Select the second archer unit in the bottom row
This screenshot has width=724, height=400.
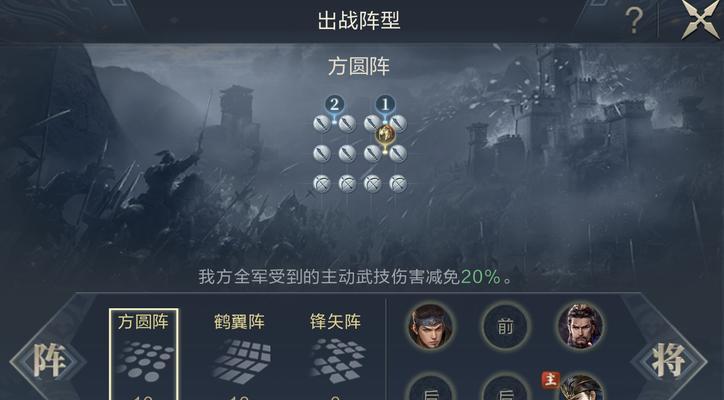(x=347, y=184)
